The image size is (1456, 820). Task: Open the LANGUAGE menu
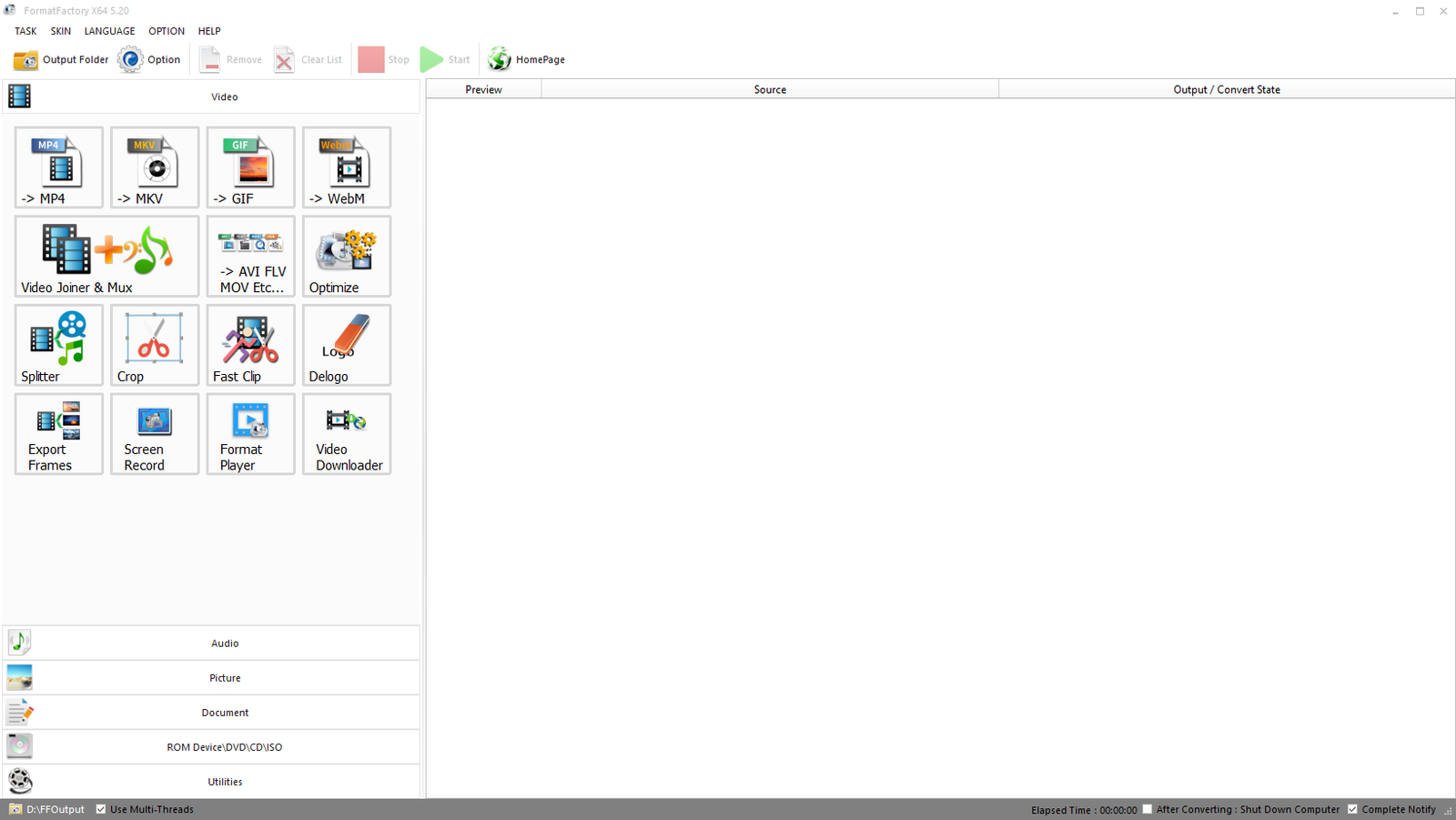pos(109,31)
